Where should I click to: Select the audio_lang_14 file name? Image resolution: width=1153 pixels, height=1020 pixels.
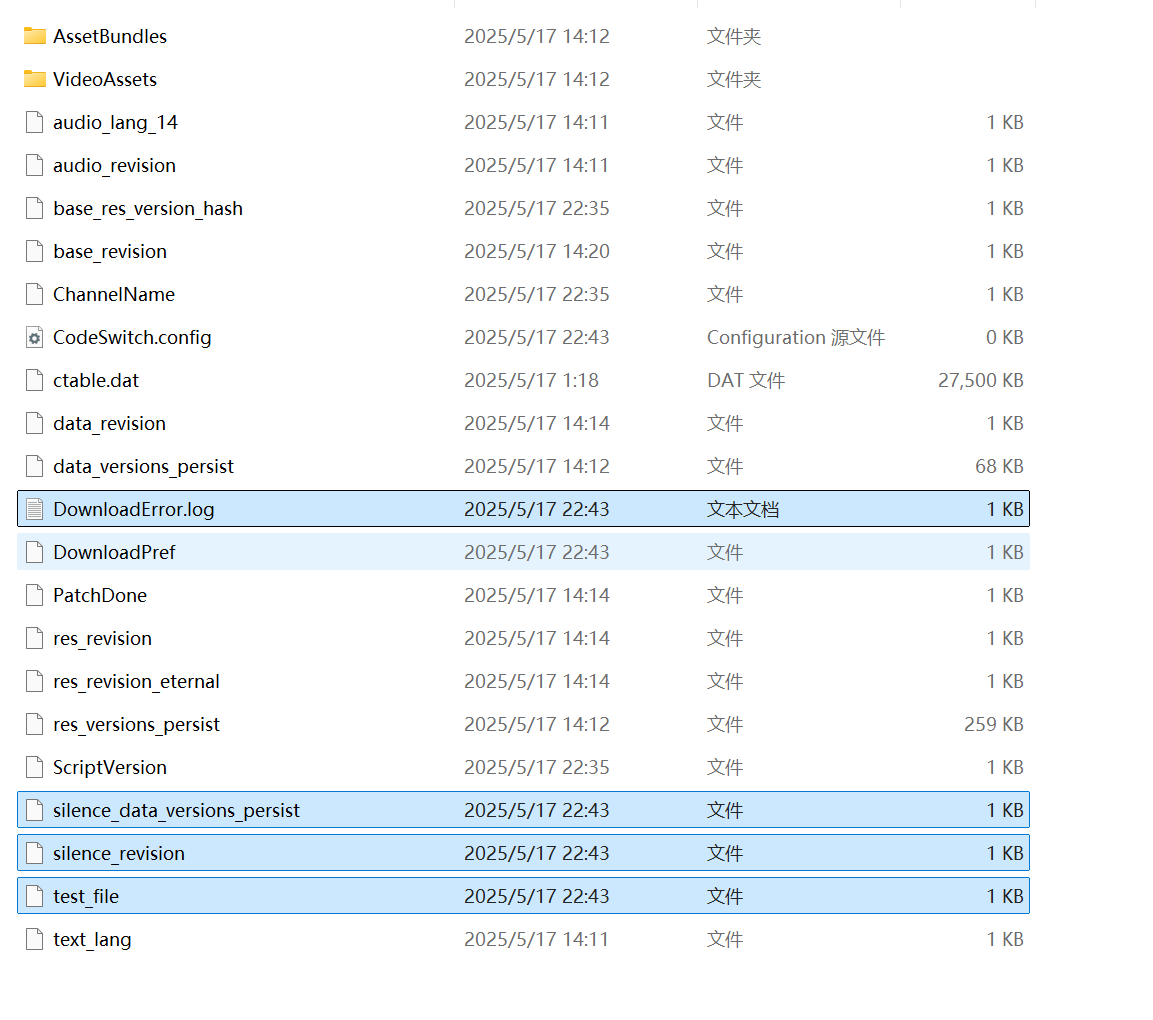click(115, 122)
